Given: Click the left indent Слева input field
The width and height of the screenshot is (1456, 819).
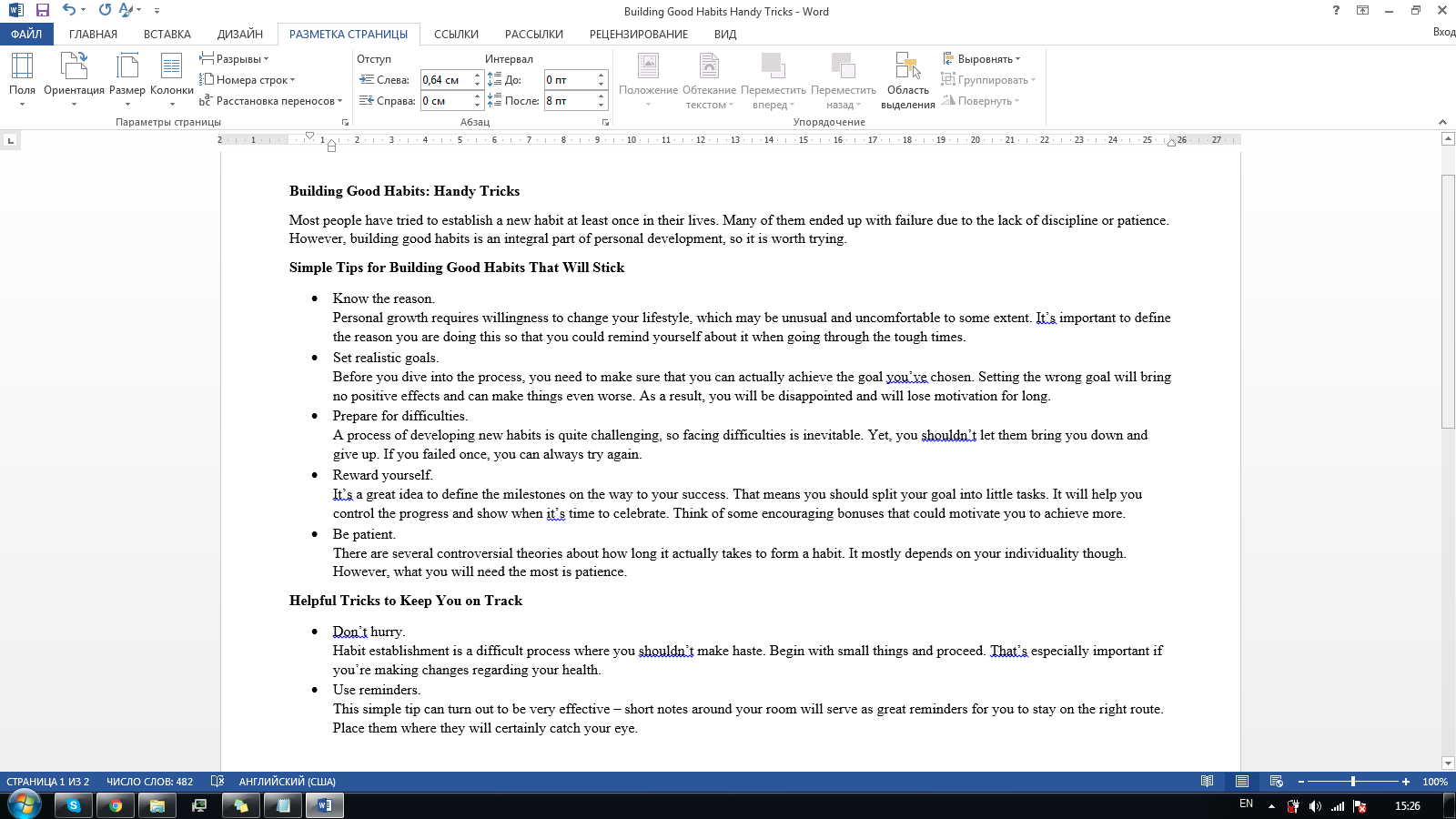Looking at the screenshot, I should pyautogui.click(x=446, y=80).
